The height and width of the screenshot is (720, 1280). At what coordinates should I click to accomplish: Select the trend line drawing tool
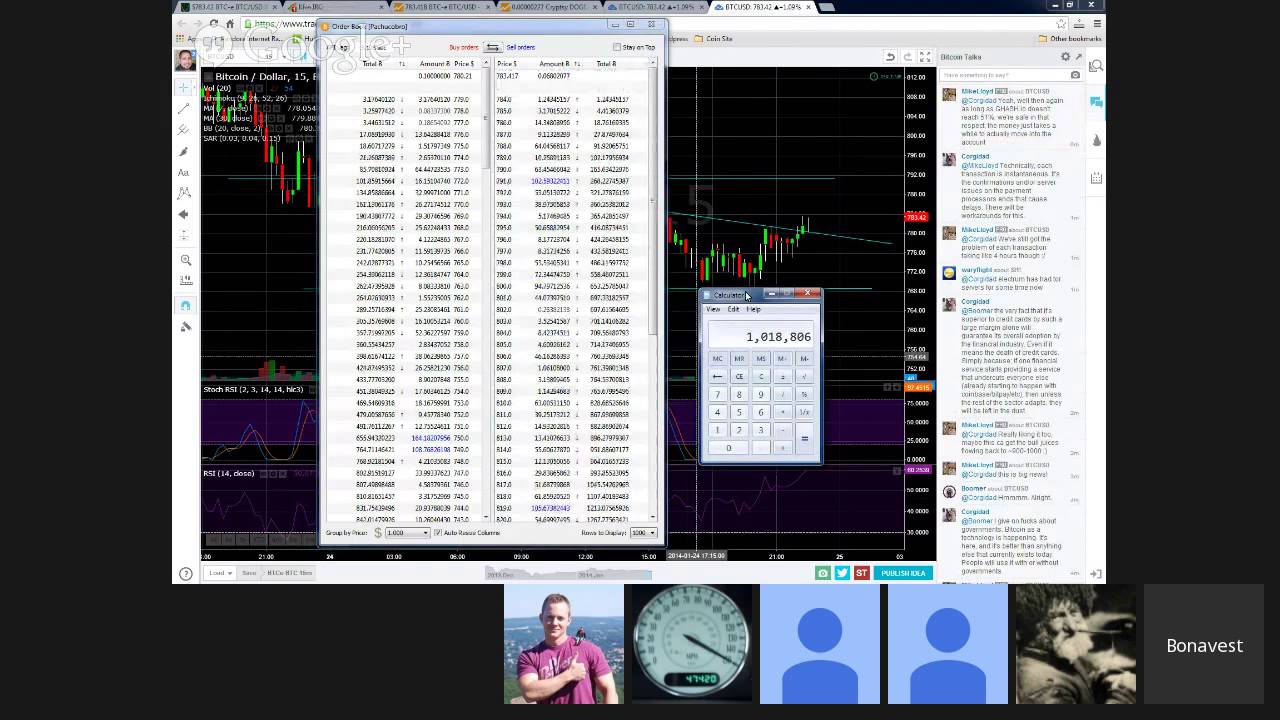[x=185, y=108]
